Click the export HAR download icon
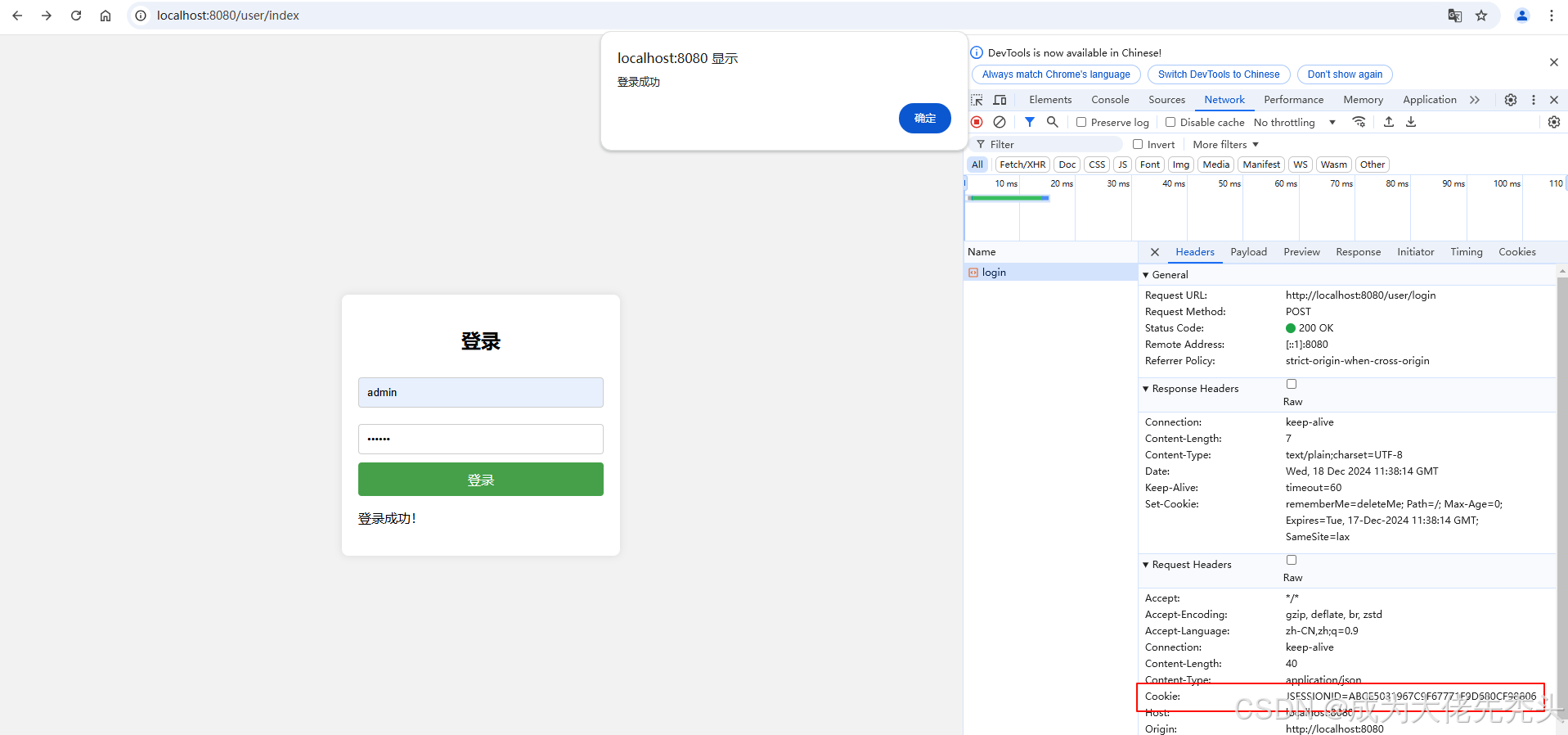The height and width of the screenshot is (735, 1568). [1411, 122]
